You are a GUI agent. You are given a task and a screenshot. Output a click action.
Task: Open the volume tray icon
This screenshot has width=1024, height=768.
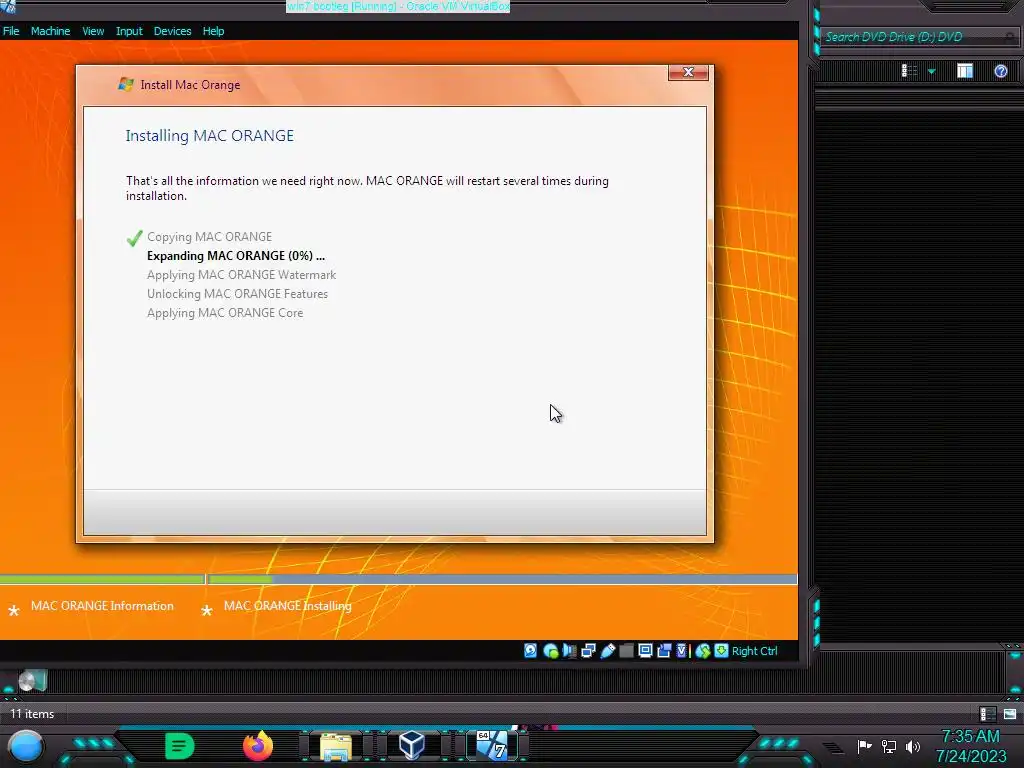point(913,746)
